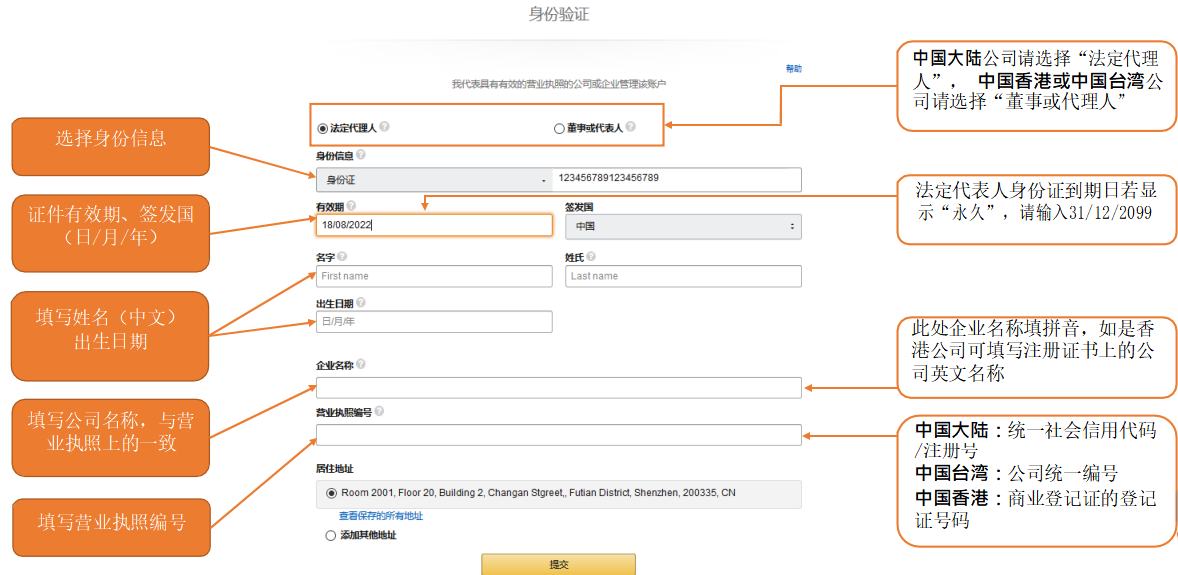
Task: Click the 我代表具有有效的营业执照 description text
Action: tap(558, 84)
